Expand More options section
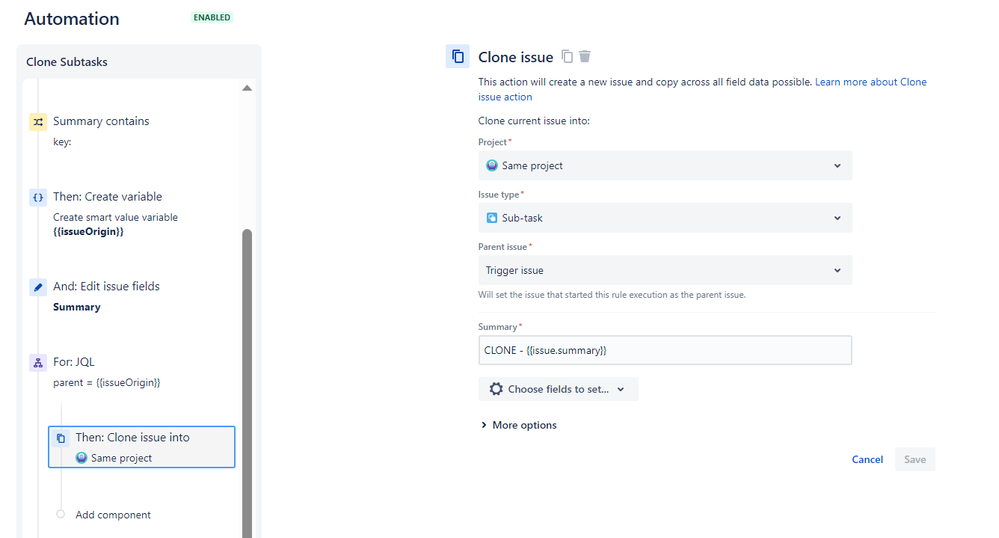999x538 pixels. click(518, 425)
